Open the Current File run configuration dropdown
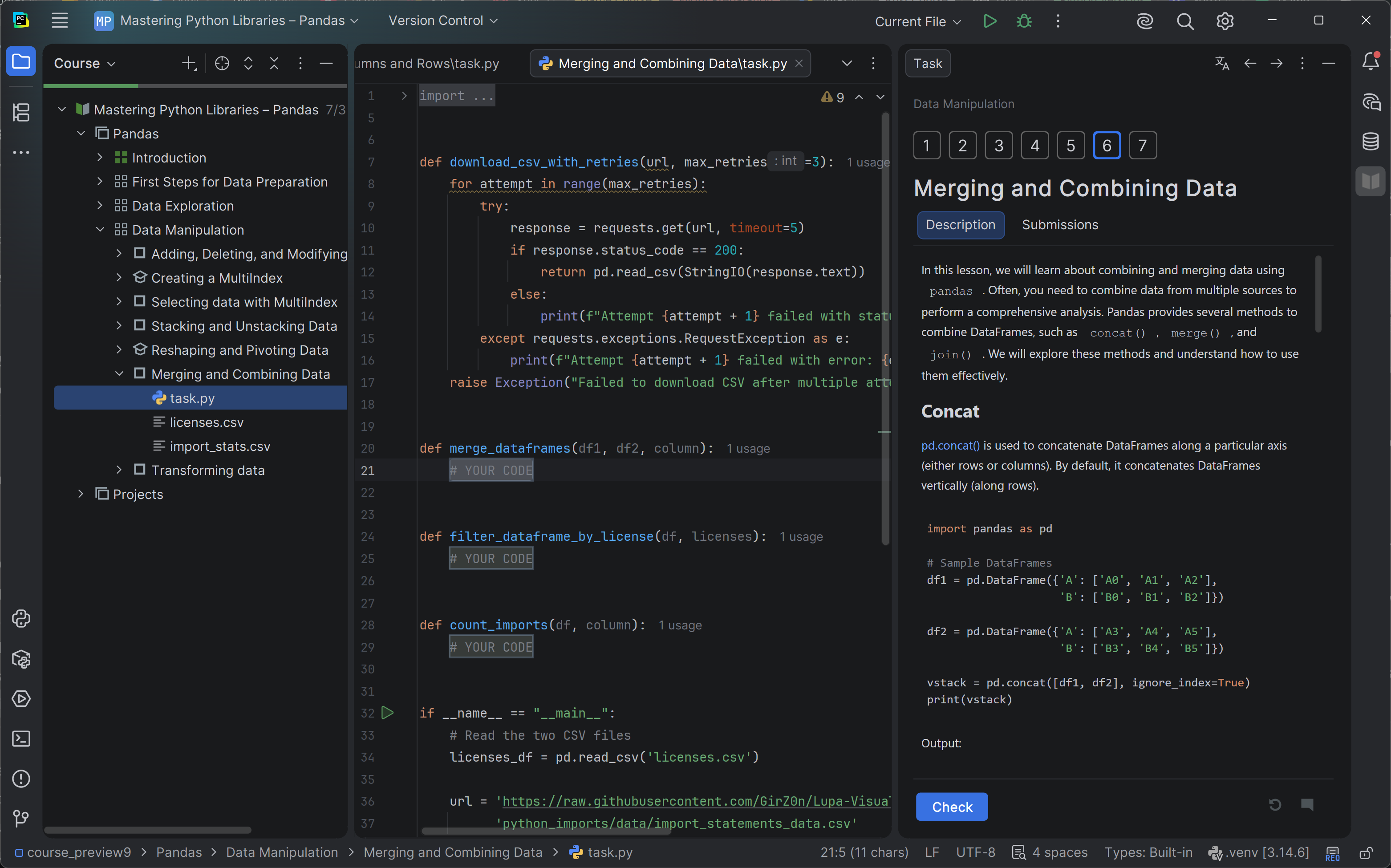The width and height of the screenshot is (1391, 868). coord(917,21)
